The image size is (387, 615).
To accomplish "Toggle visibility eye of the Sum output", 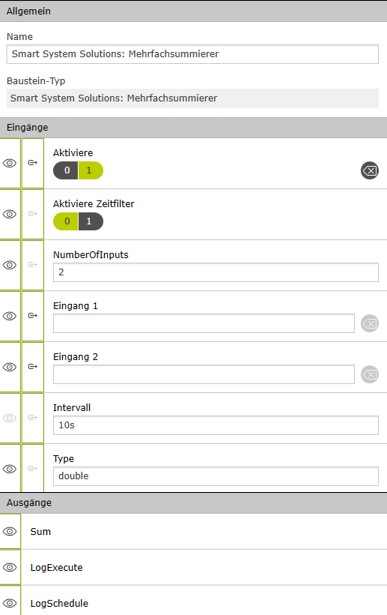I will (10, 531).
